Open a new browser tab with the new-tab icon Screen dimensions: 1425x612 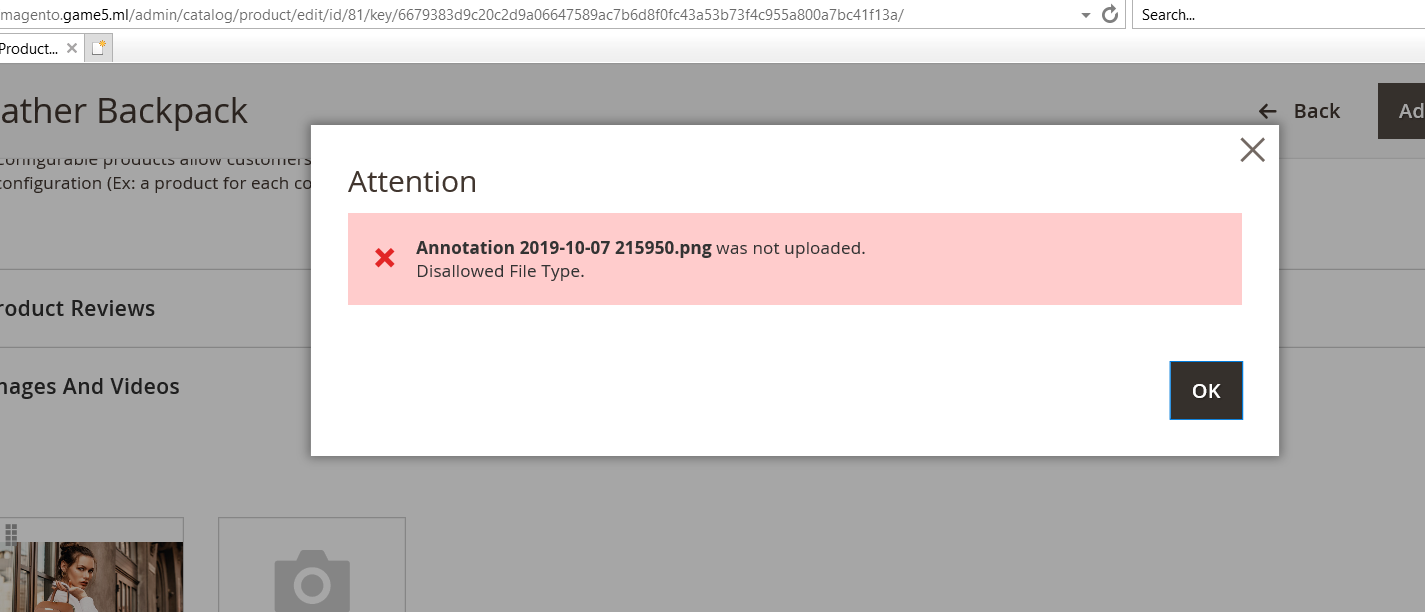tap(97, 46)
